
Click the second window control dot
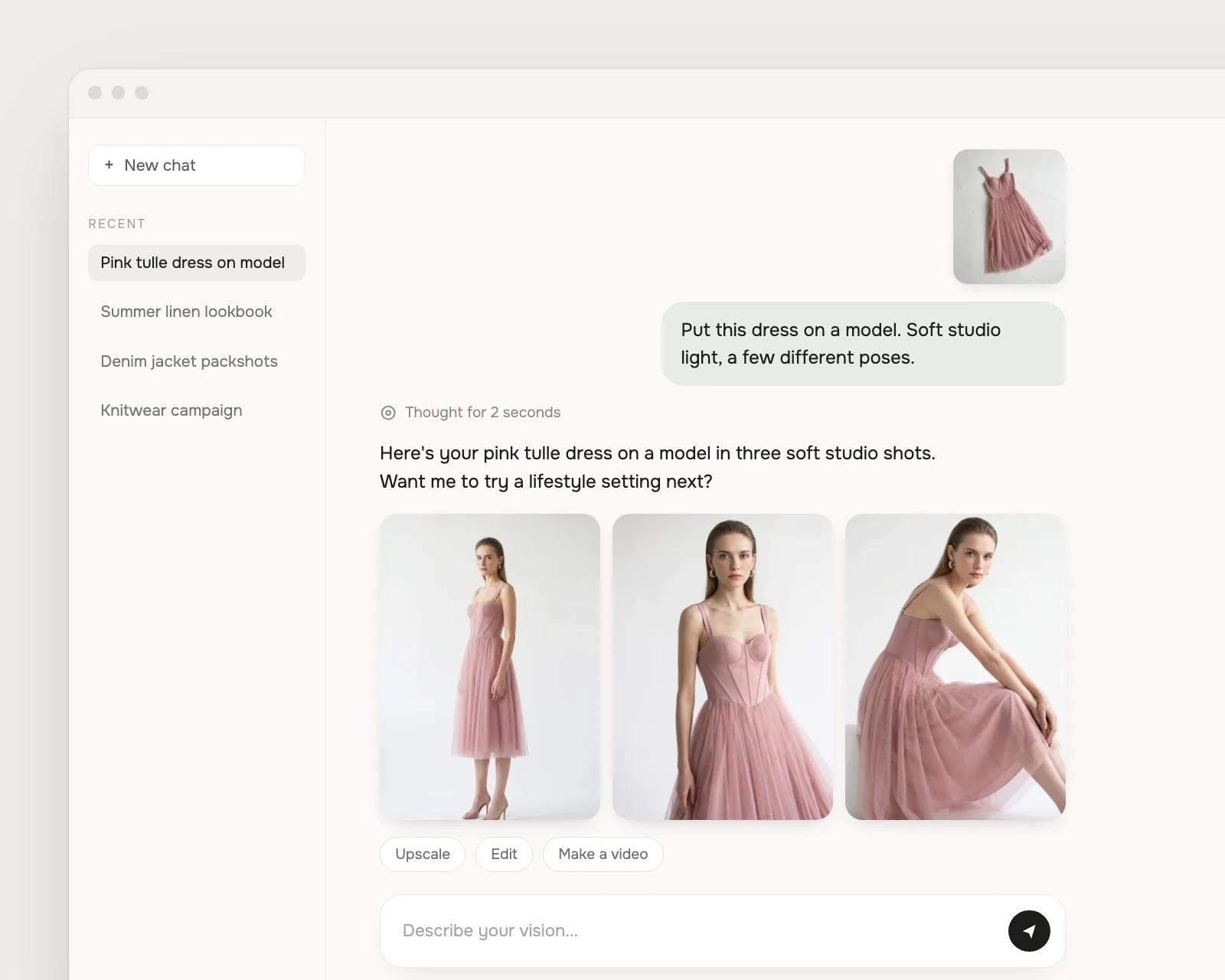tap(118, 93)
